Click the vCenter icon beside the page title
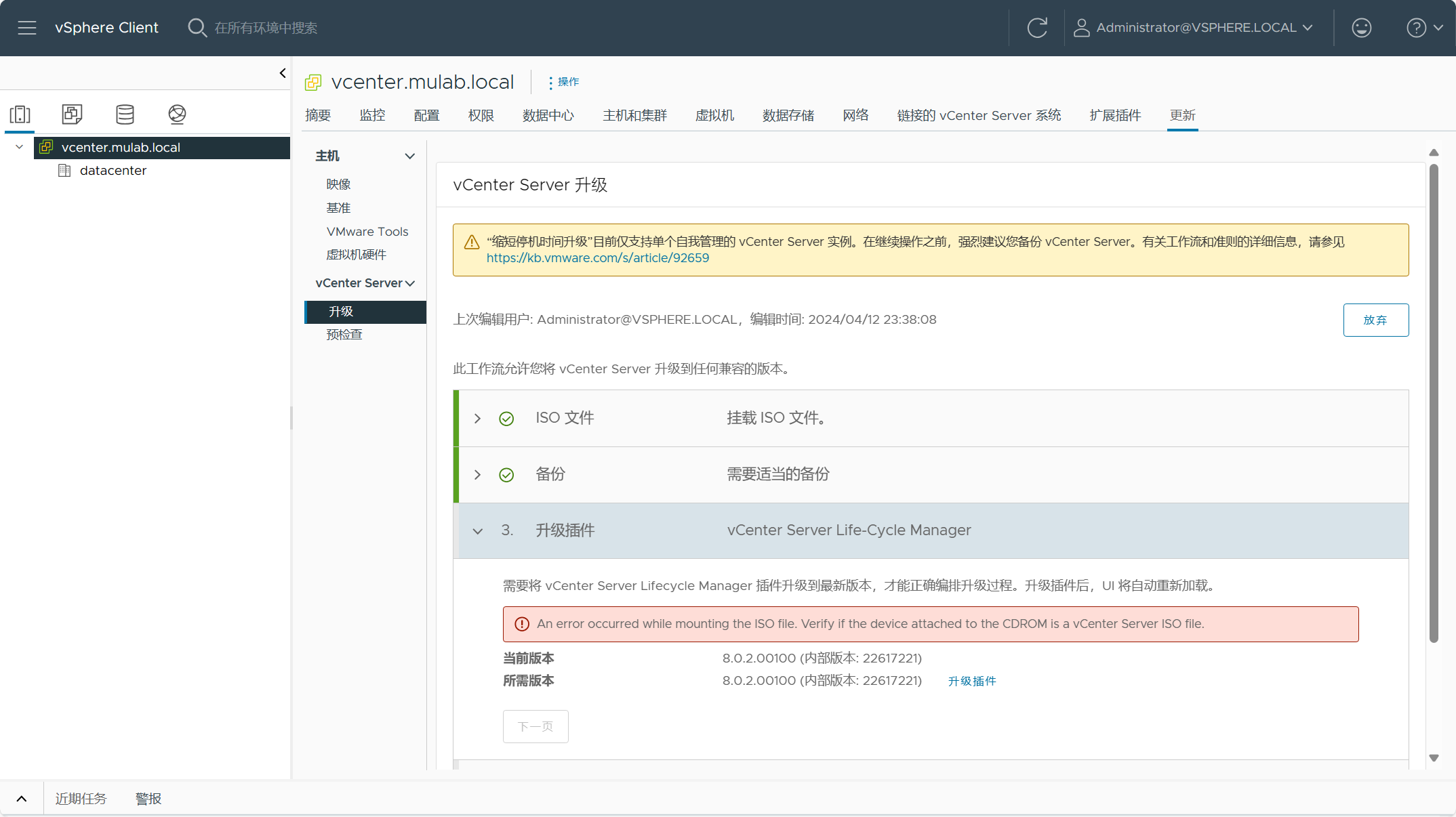1456x817 pixels. click(x=313, y=83)
